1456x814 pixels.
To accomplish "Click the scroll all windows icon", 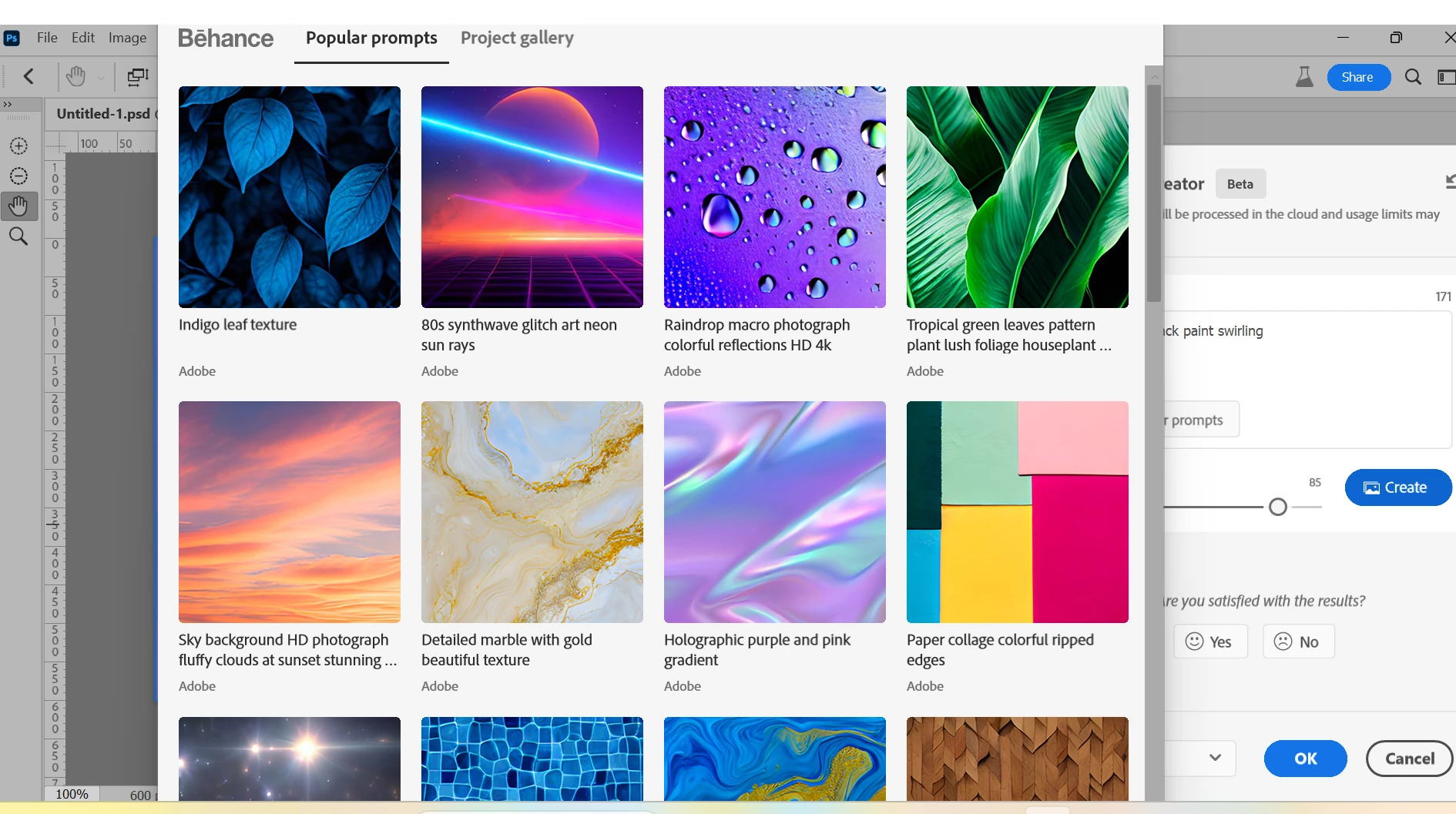I will pos(138,76).
